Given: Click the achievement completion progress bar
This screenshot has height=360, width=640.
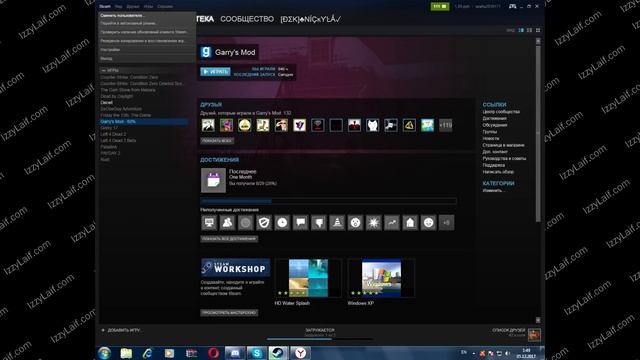Looking at the screenshot, I should [x=329, y=201].
